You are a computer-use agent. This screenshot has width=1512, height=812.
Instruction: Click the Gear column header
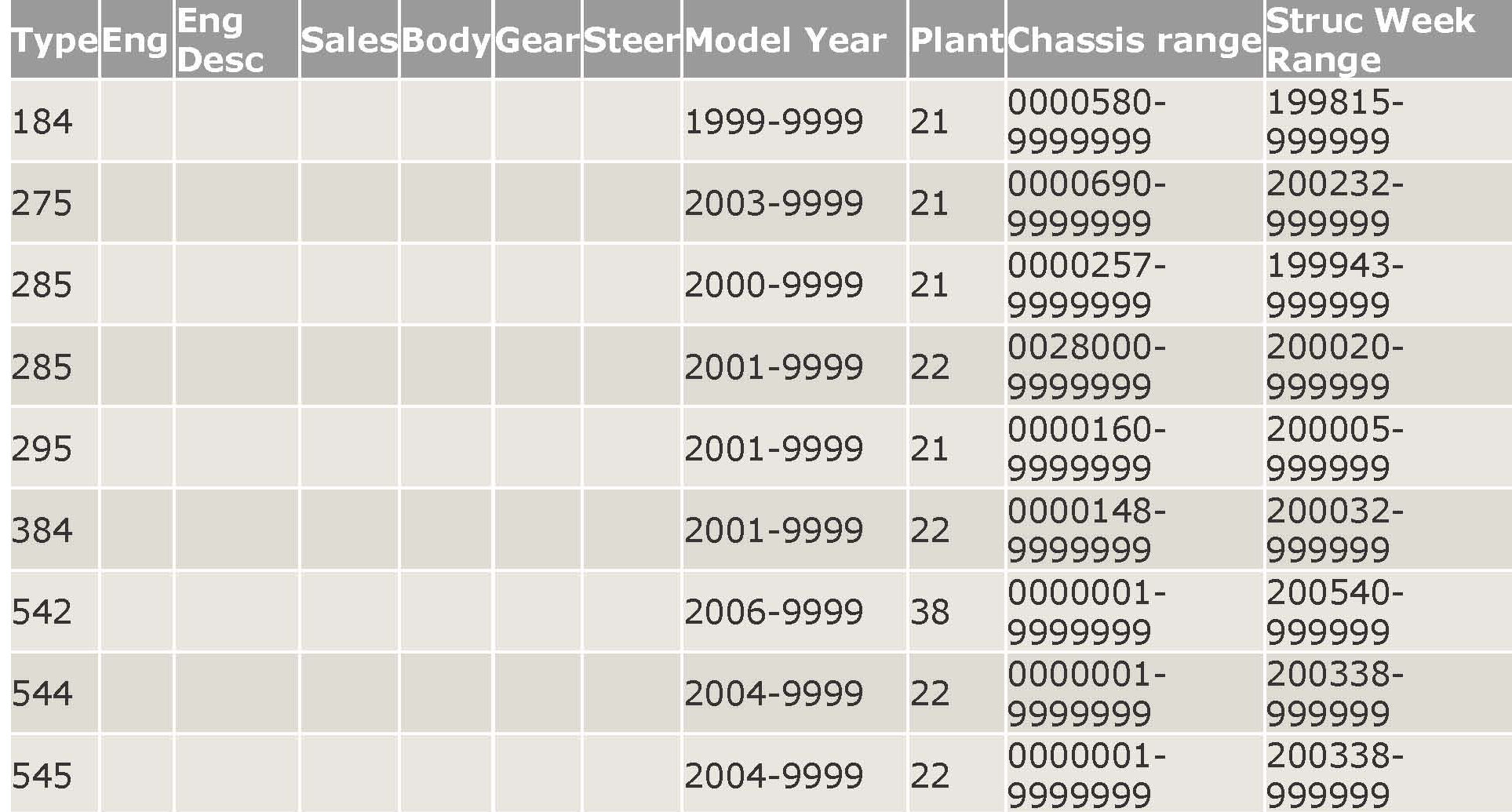(537, 40)
